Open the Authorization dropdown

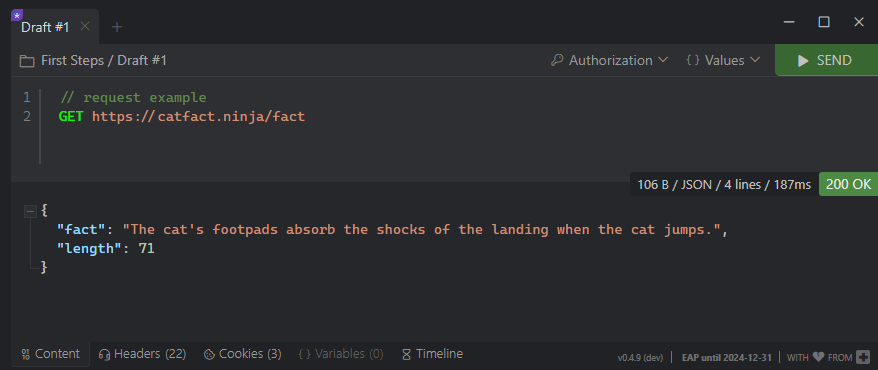(609, 60)
